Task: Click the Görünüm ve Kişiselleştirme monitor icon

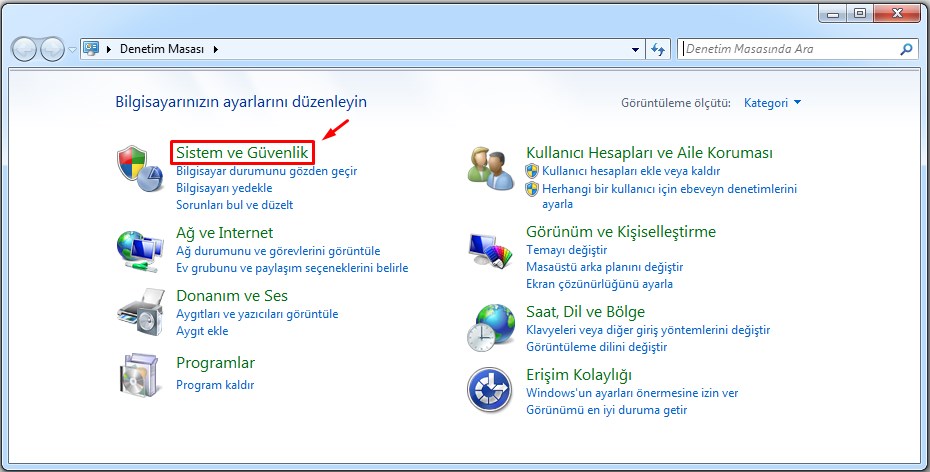Action: (x=490, y=250)
